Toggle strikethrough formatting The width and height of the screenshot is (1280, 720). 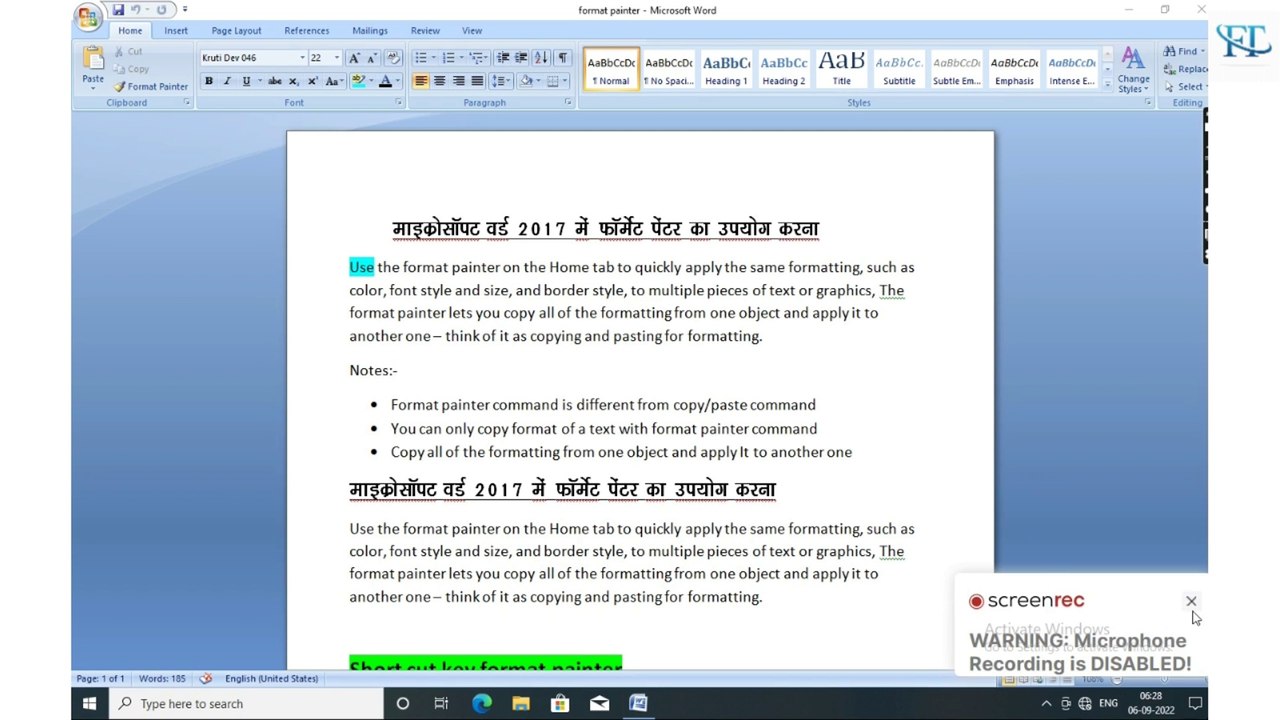(x=274, y=81)
